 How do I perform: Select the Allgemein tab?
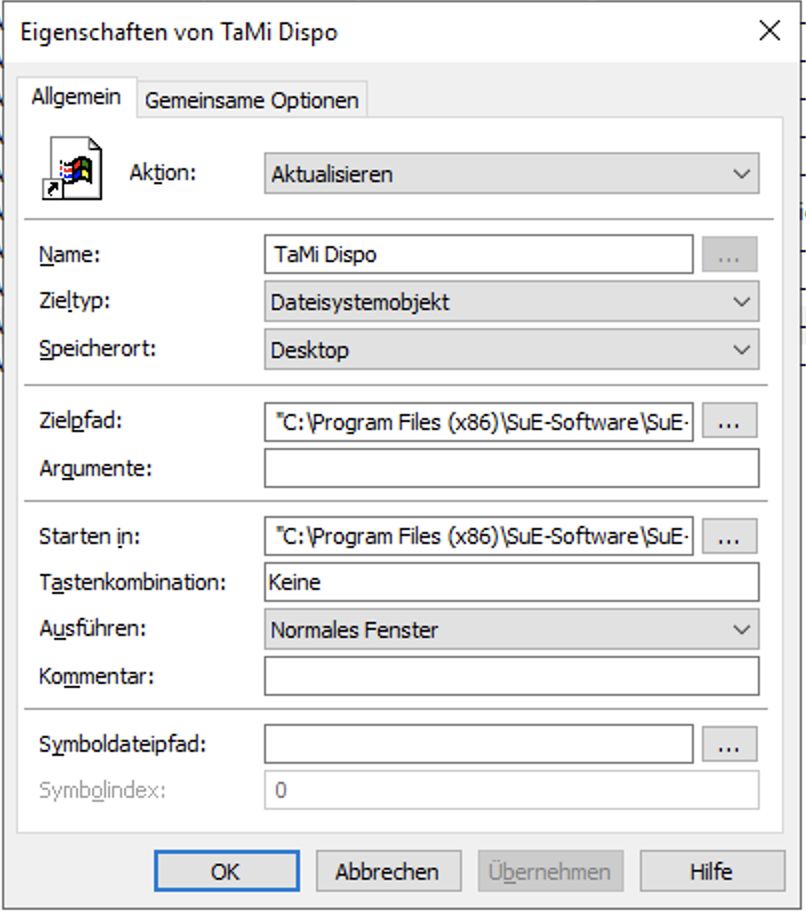click(77, 97)
